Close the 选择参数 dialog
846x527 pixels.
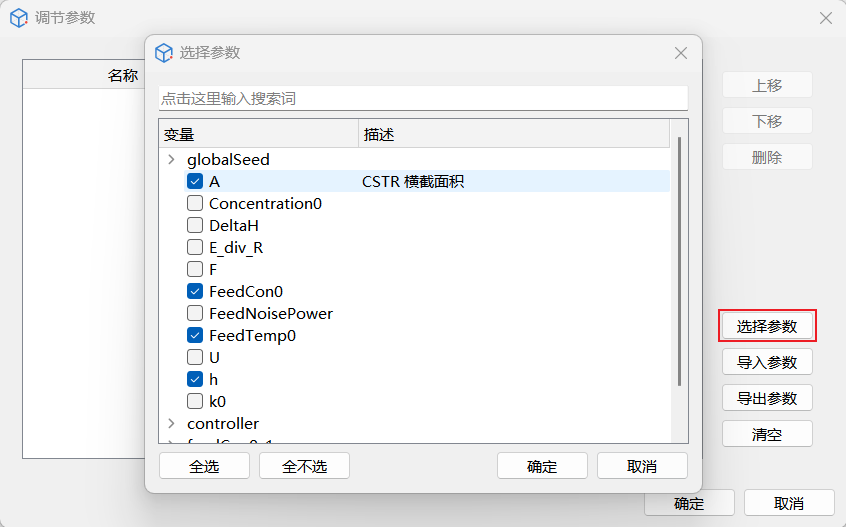pos(681,53)
